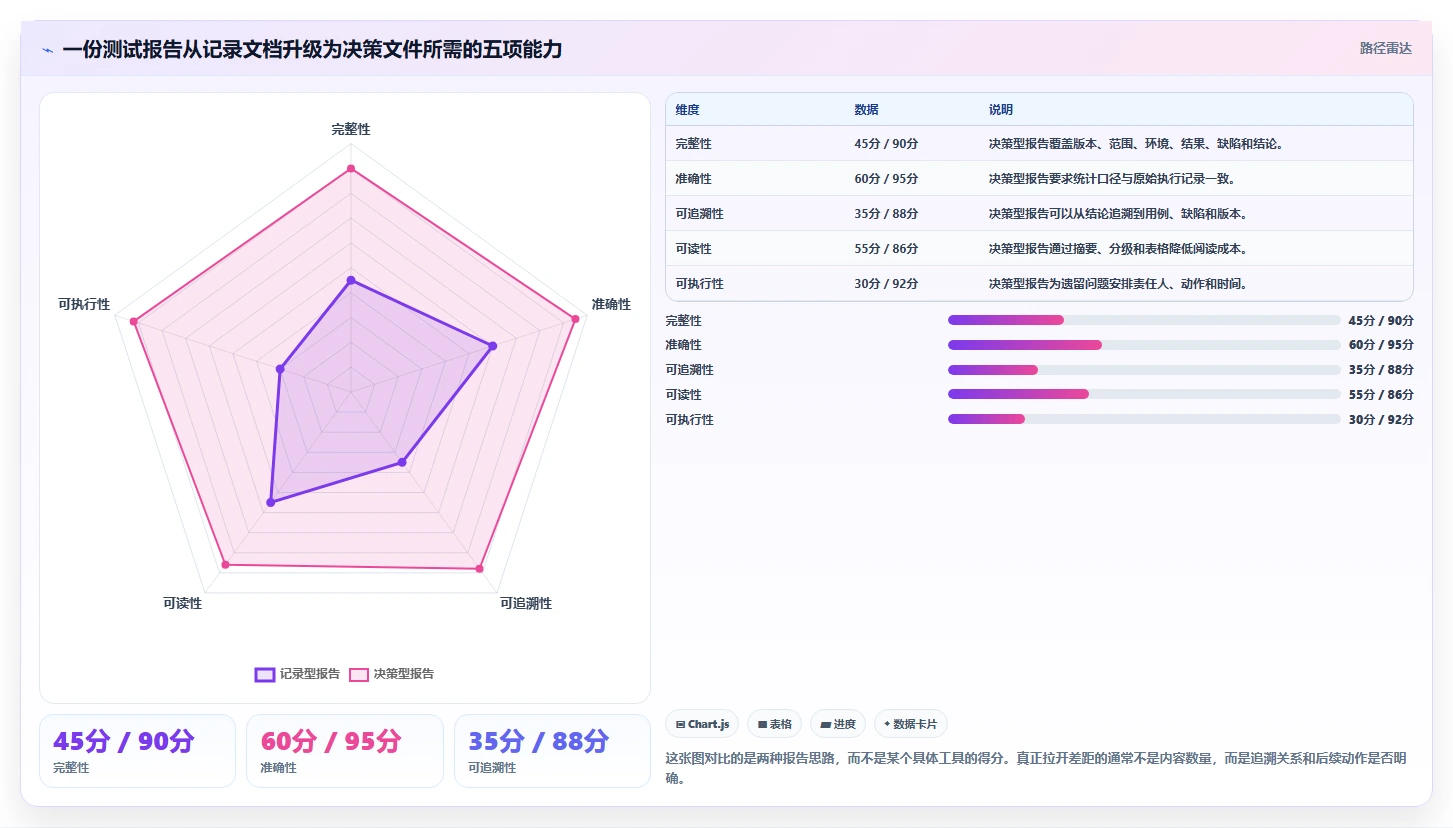Click the 30分 / 92分 table cell

(886, 284)
